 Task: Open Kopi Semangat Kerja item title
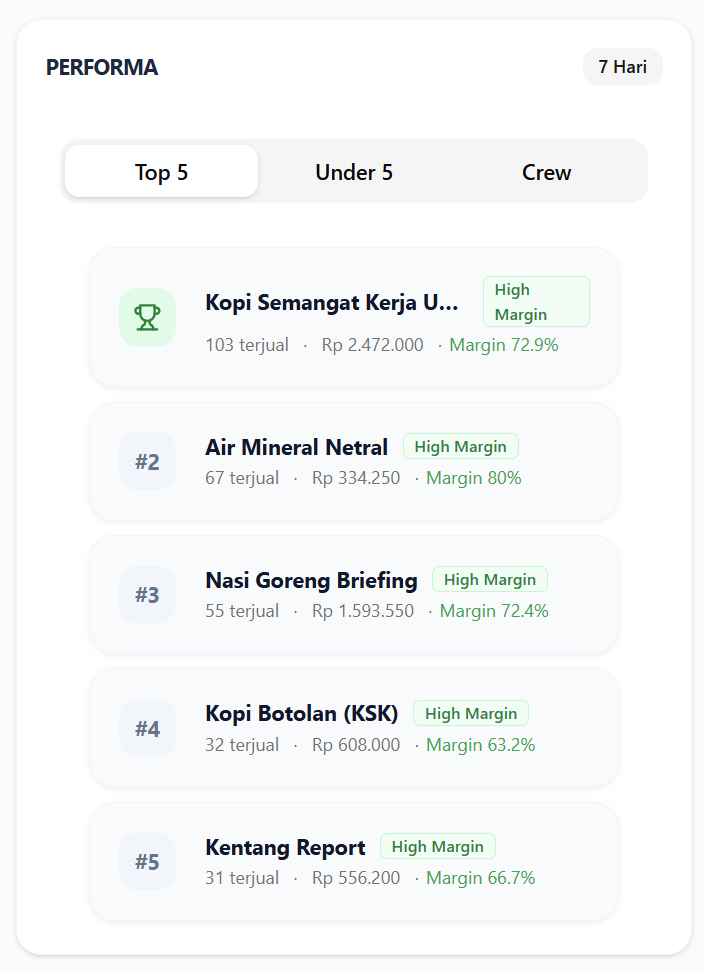(x=331, y=303)
